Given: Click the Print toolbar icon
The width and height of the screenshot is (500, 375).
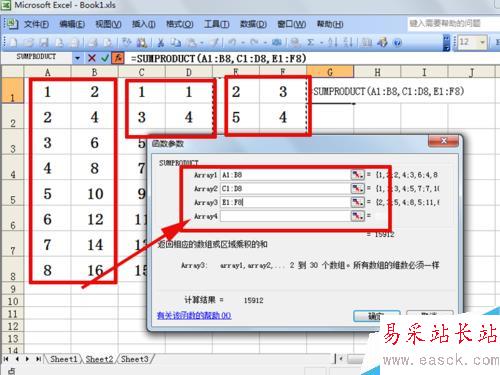Looking at the screenshot, I should 93,42.
